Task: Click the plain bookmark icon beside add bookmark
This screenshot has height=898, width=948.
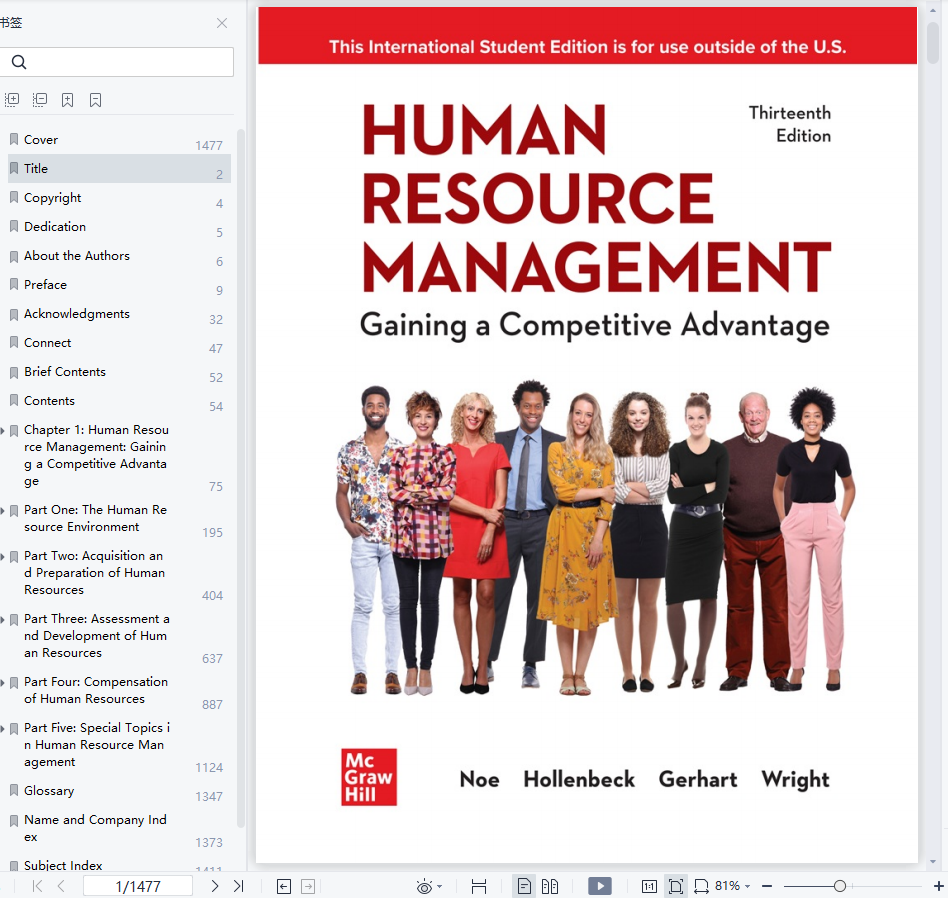Action: 96,100
